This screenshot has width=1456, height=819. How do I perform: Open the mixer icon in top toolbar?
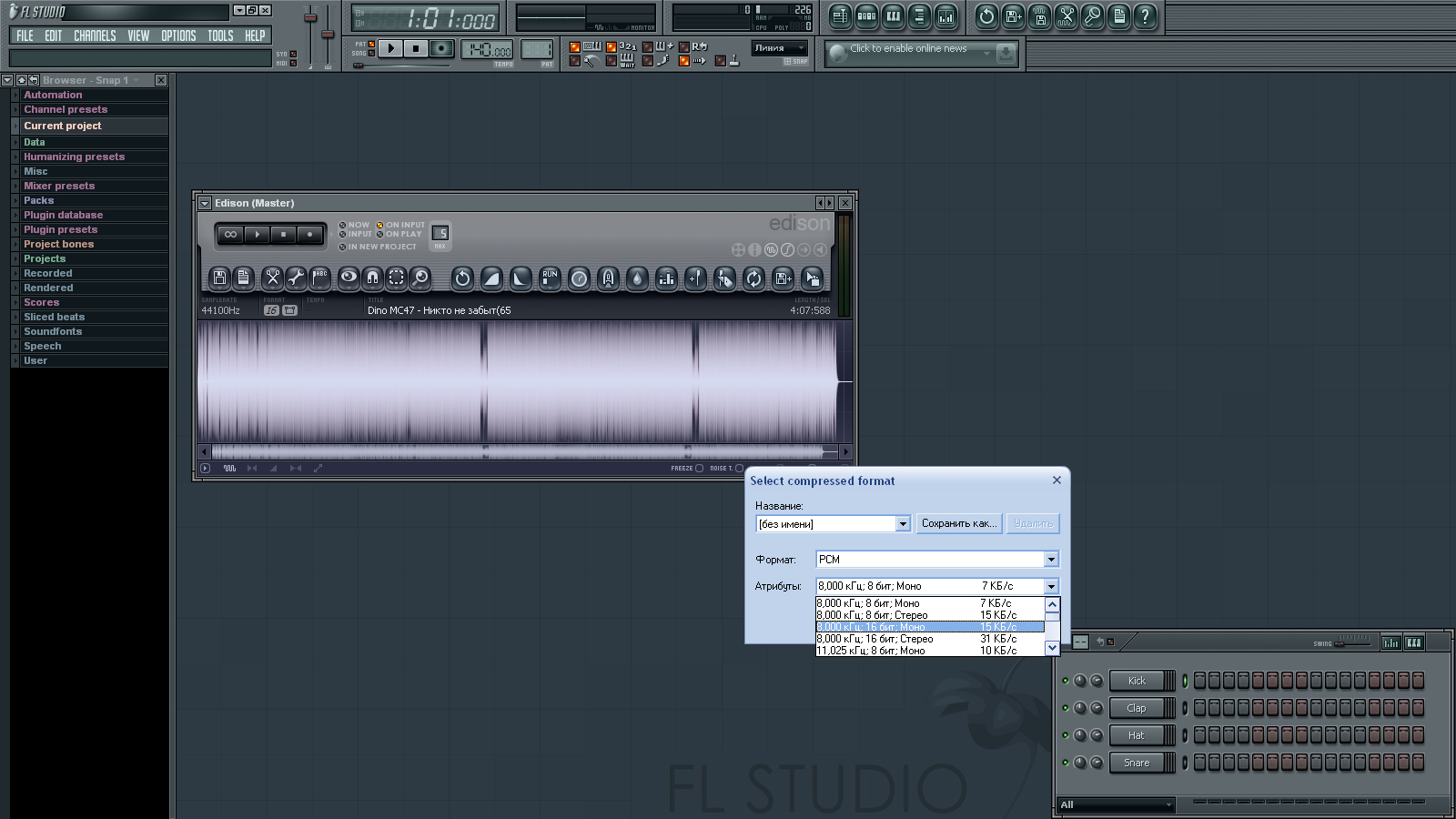[x=945, y=15]
